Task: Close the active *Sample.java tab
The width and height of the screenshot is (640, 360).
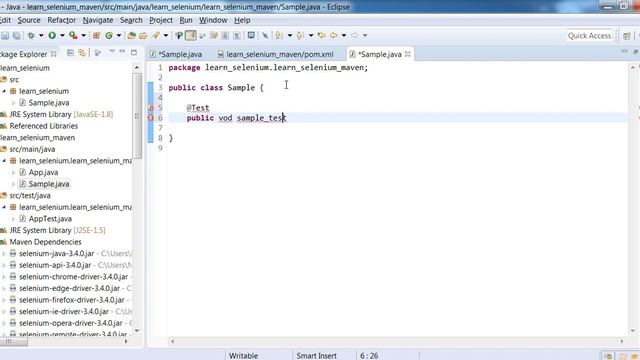Action: 407,54
